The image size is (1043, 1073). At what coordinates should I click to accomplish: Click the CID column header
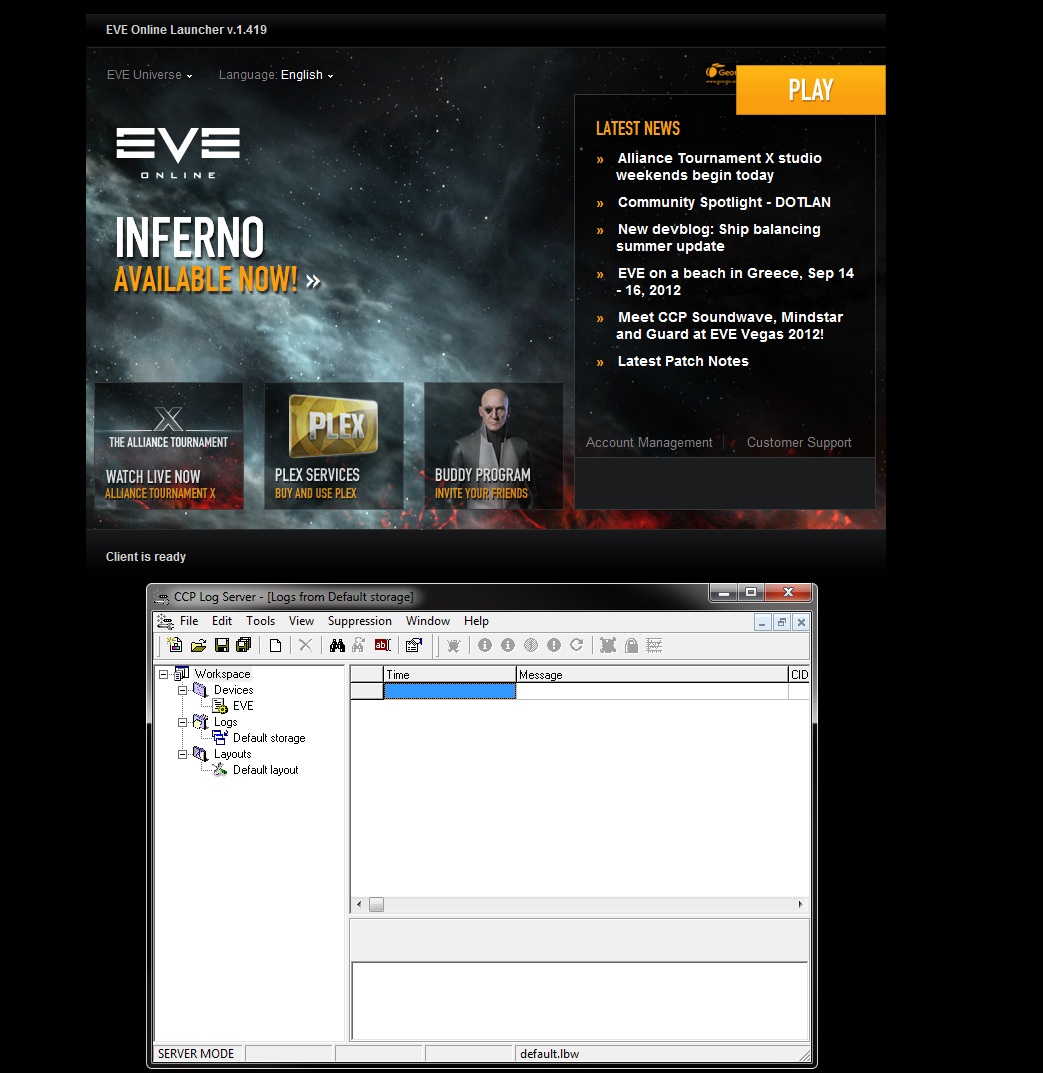tap(799, 675)
